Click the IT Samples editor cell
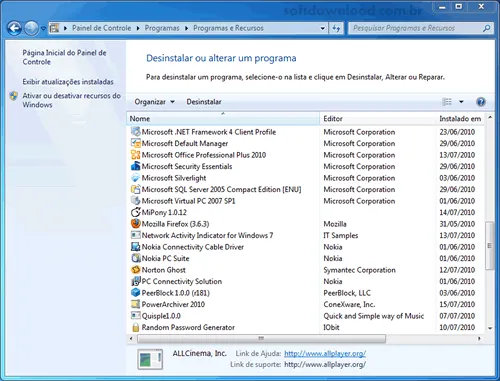This screenshot has width=500, height=381. [341, 235]
